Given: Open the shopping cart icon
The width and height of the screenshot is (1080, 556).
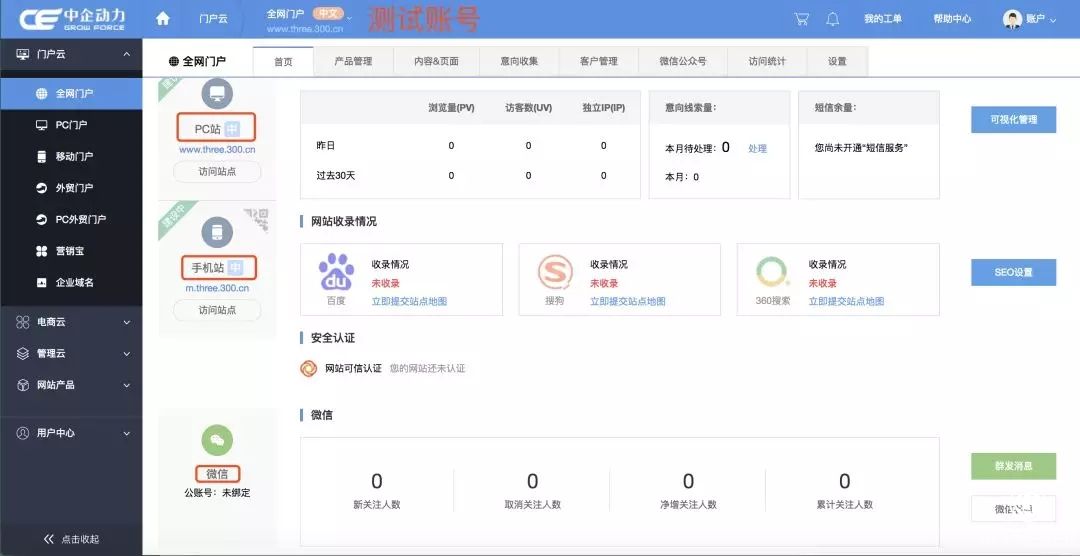Looking at the screenshot, I should pos(801,19).
